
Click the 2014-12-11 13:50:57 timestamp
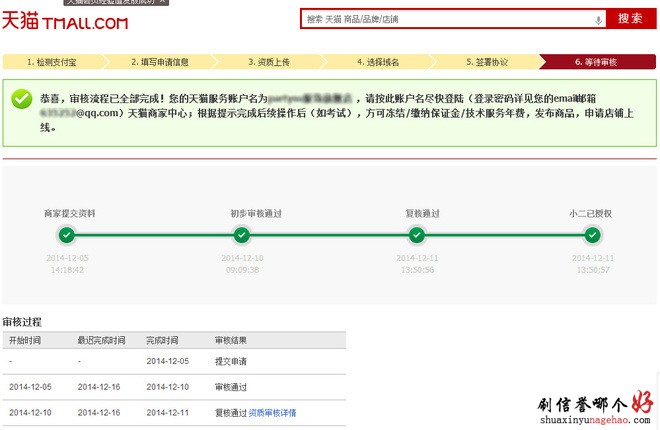tap(593, 264)
